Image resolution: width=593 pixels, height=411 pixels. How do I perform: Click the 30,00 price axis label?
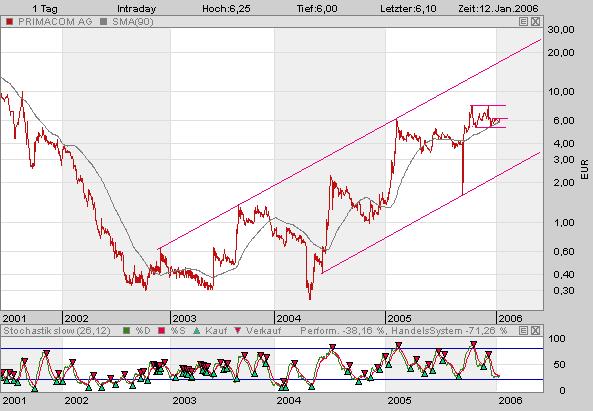(561, 29)
